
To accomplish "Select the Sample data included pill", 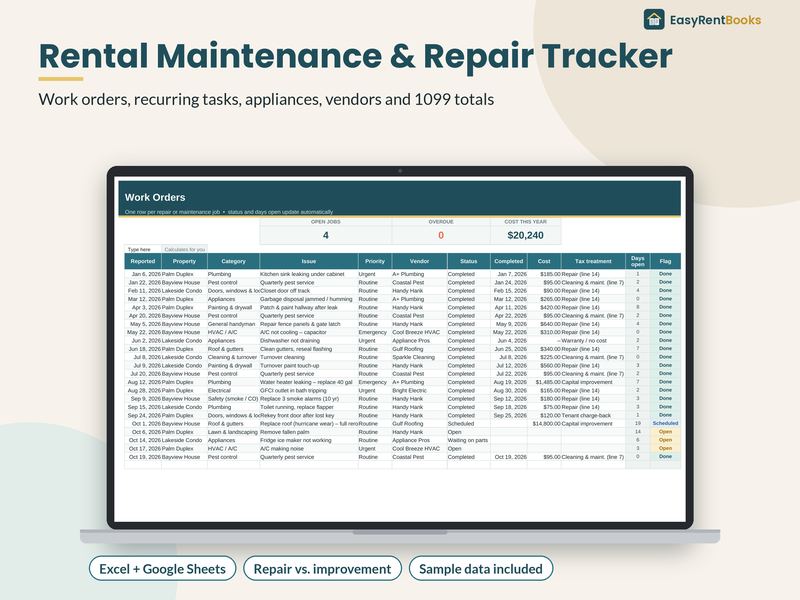I will point(481,568).
